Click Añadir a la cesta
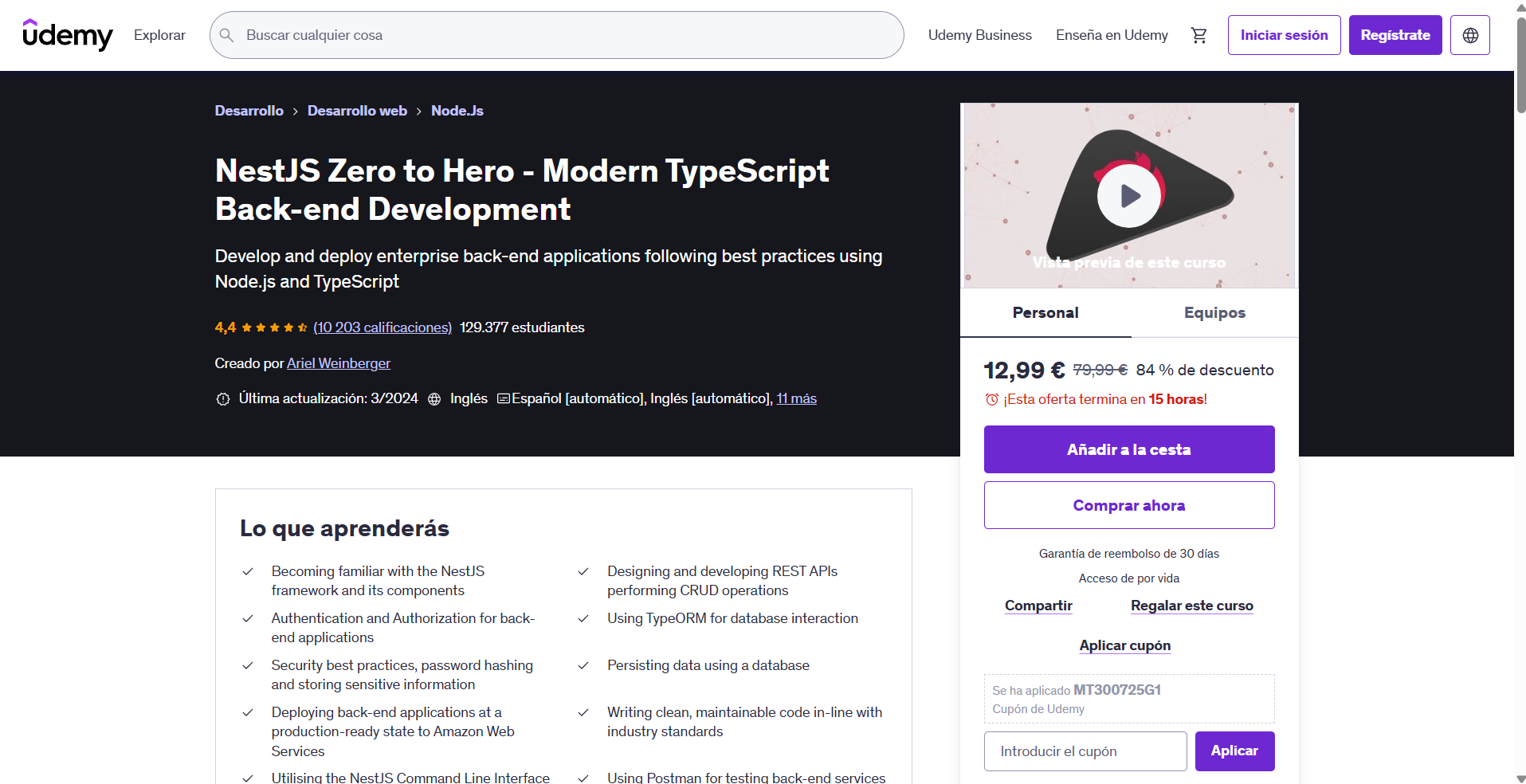 [1128, 449]
